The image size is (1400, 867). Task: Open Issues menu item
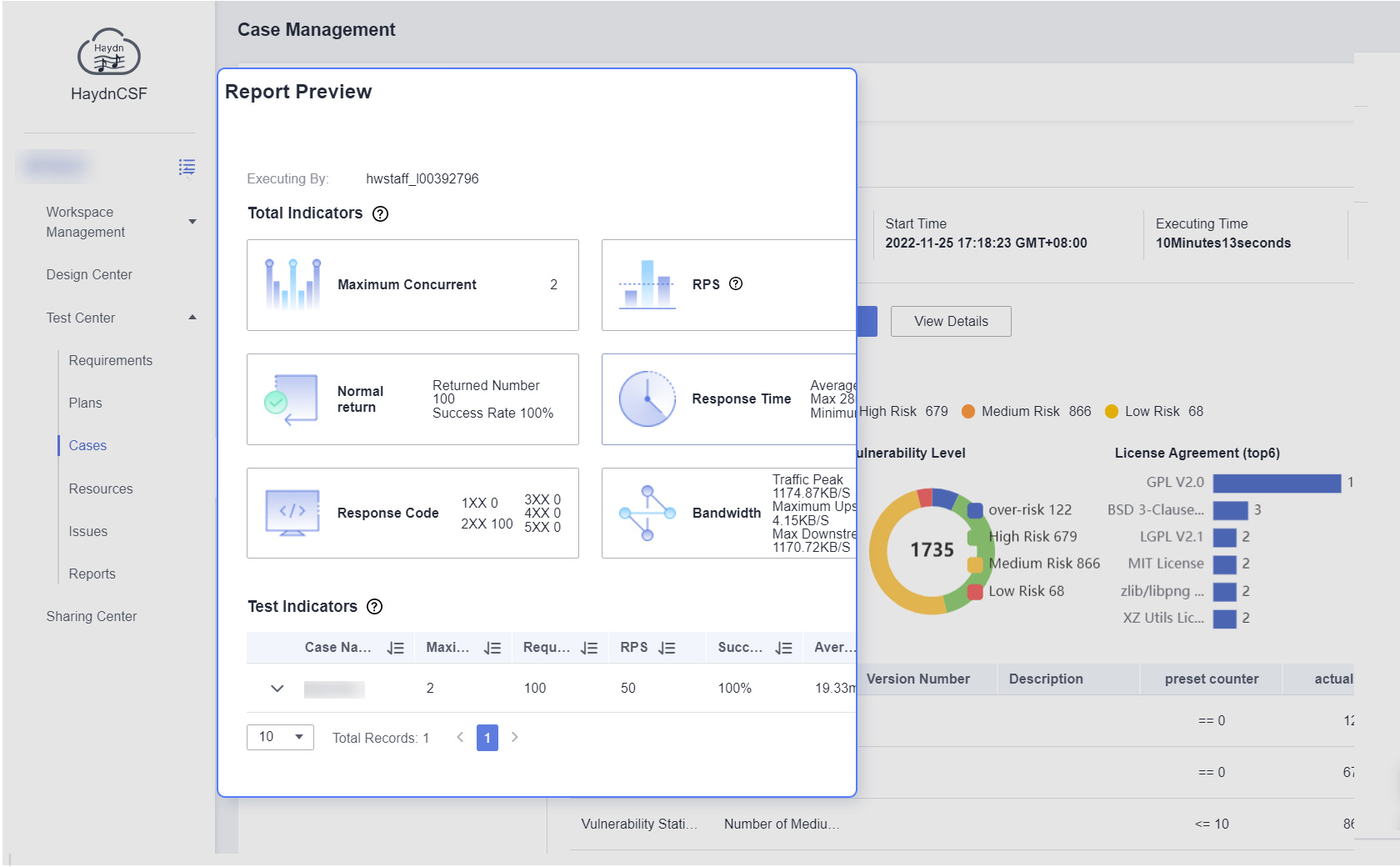point(87,532)
